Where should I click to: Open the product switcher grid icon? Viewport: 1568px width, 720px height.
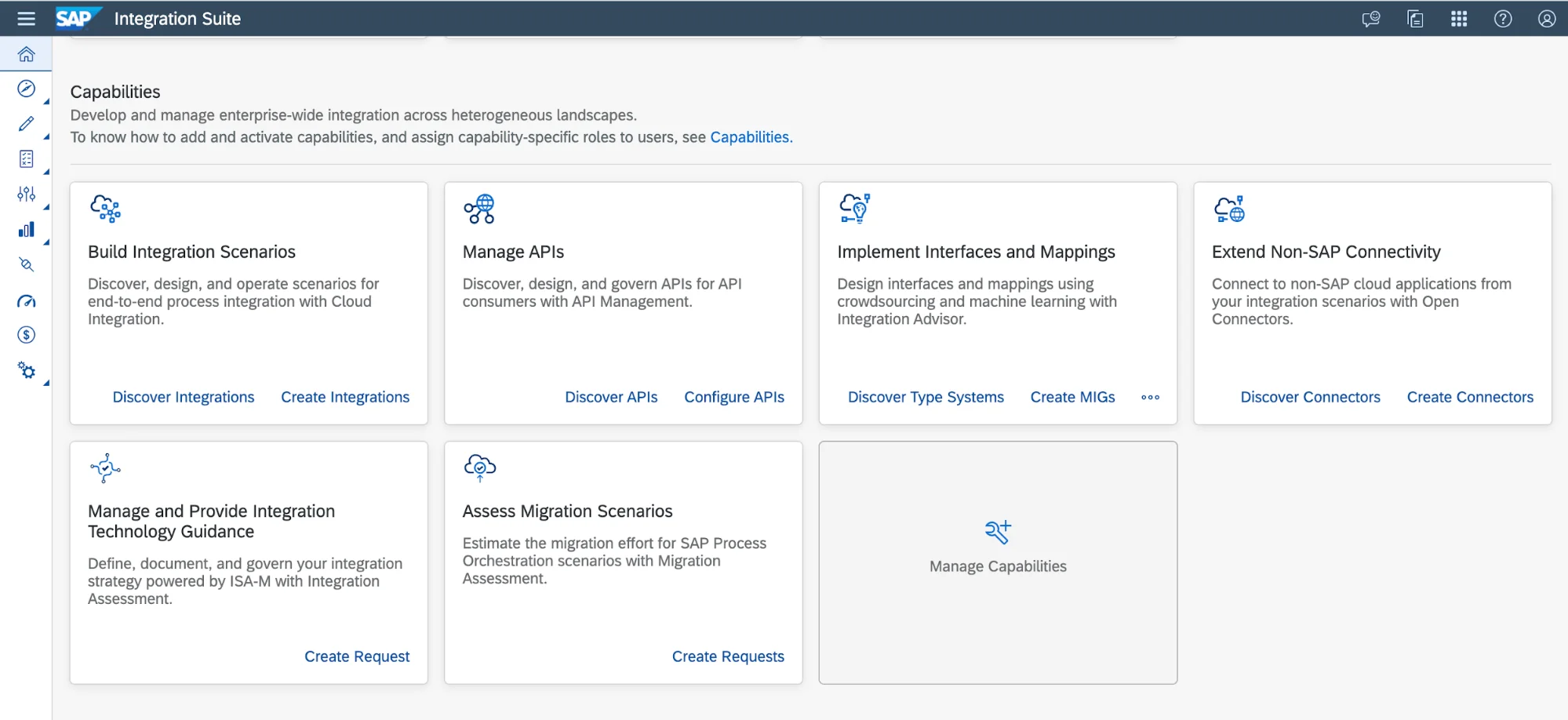tap(1459, 19)
